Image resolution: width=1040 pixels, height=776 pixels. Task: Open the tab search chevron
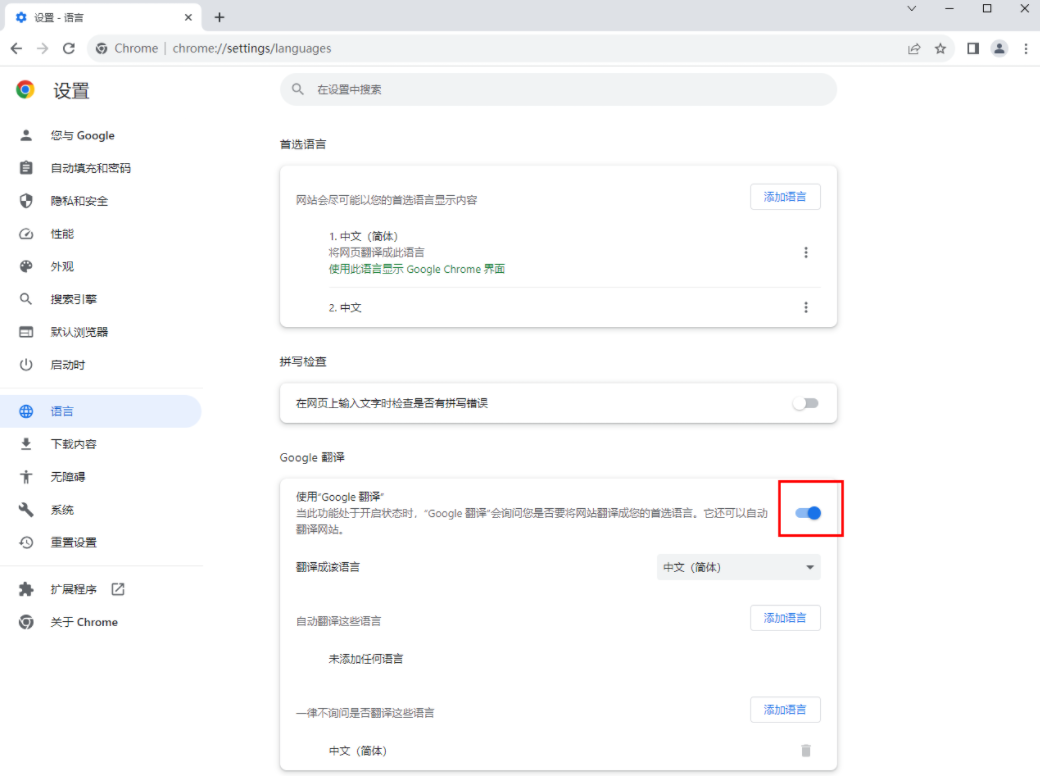click(x=912, y=9)
